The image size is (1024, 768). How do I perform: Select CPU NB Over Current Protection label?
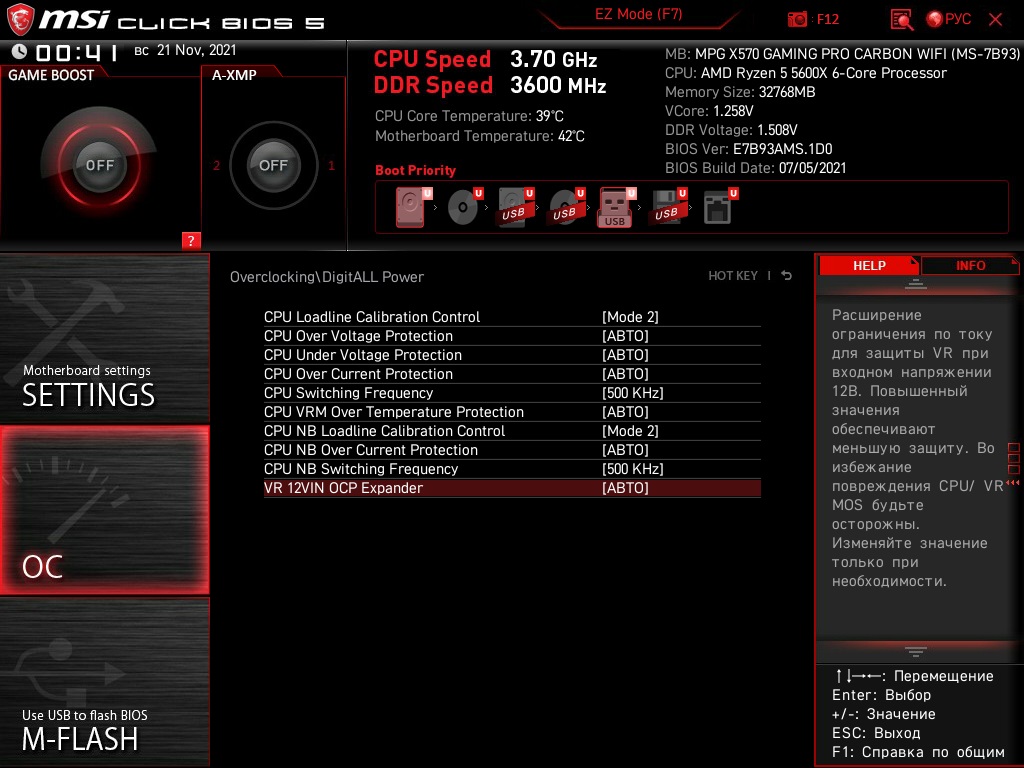(x=370, y=449)
